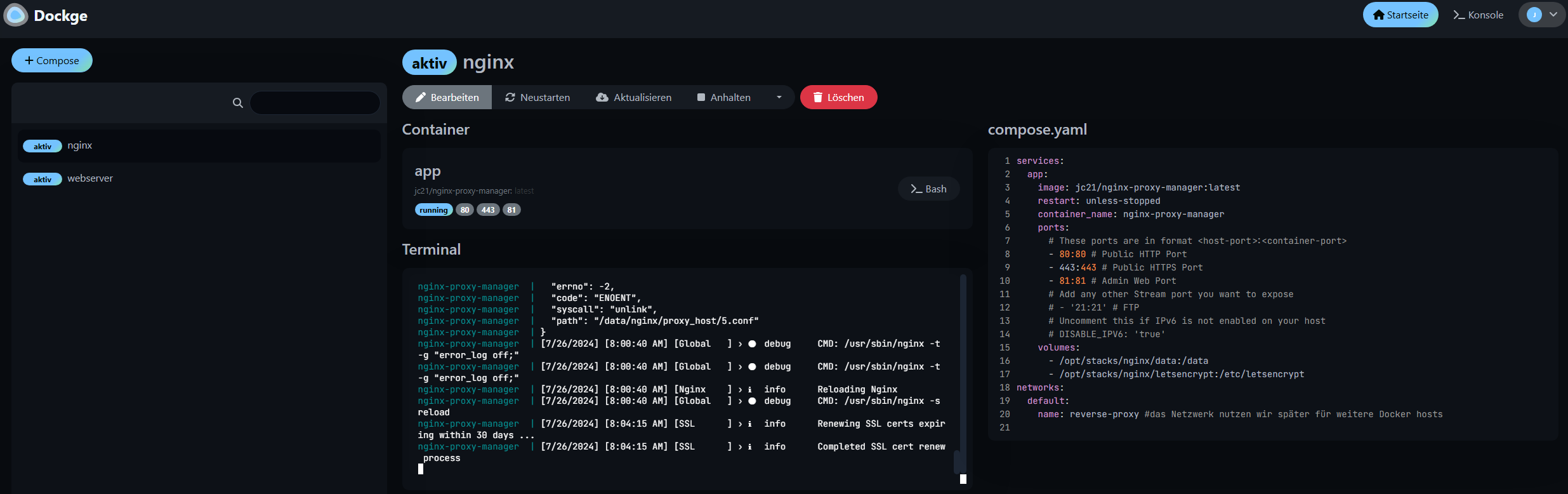Delete the stack with Löschen

coord(839,97)
